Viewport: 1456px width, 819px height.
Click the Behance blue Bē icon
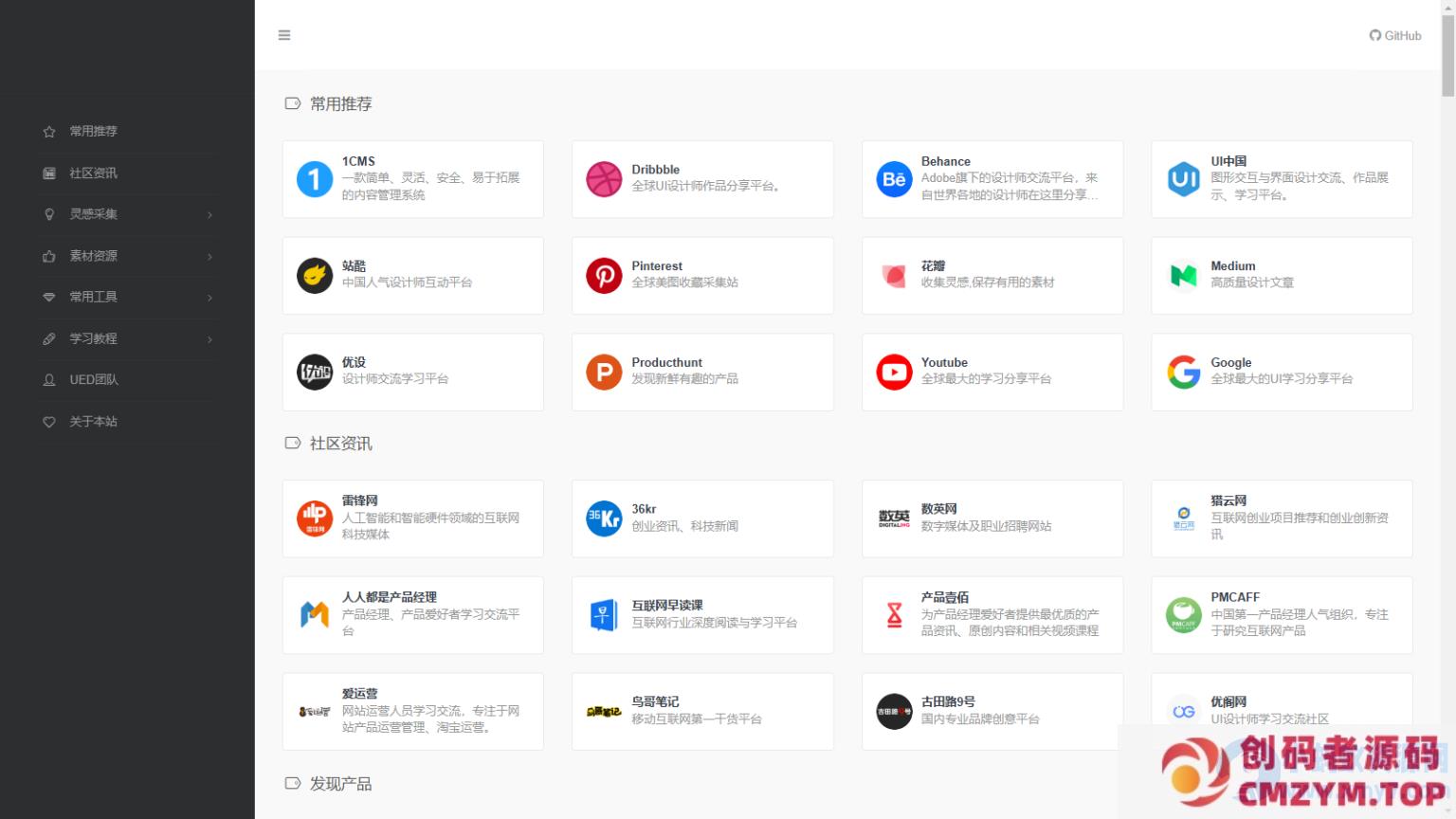(x=893, y=179)
